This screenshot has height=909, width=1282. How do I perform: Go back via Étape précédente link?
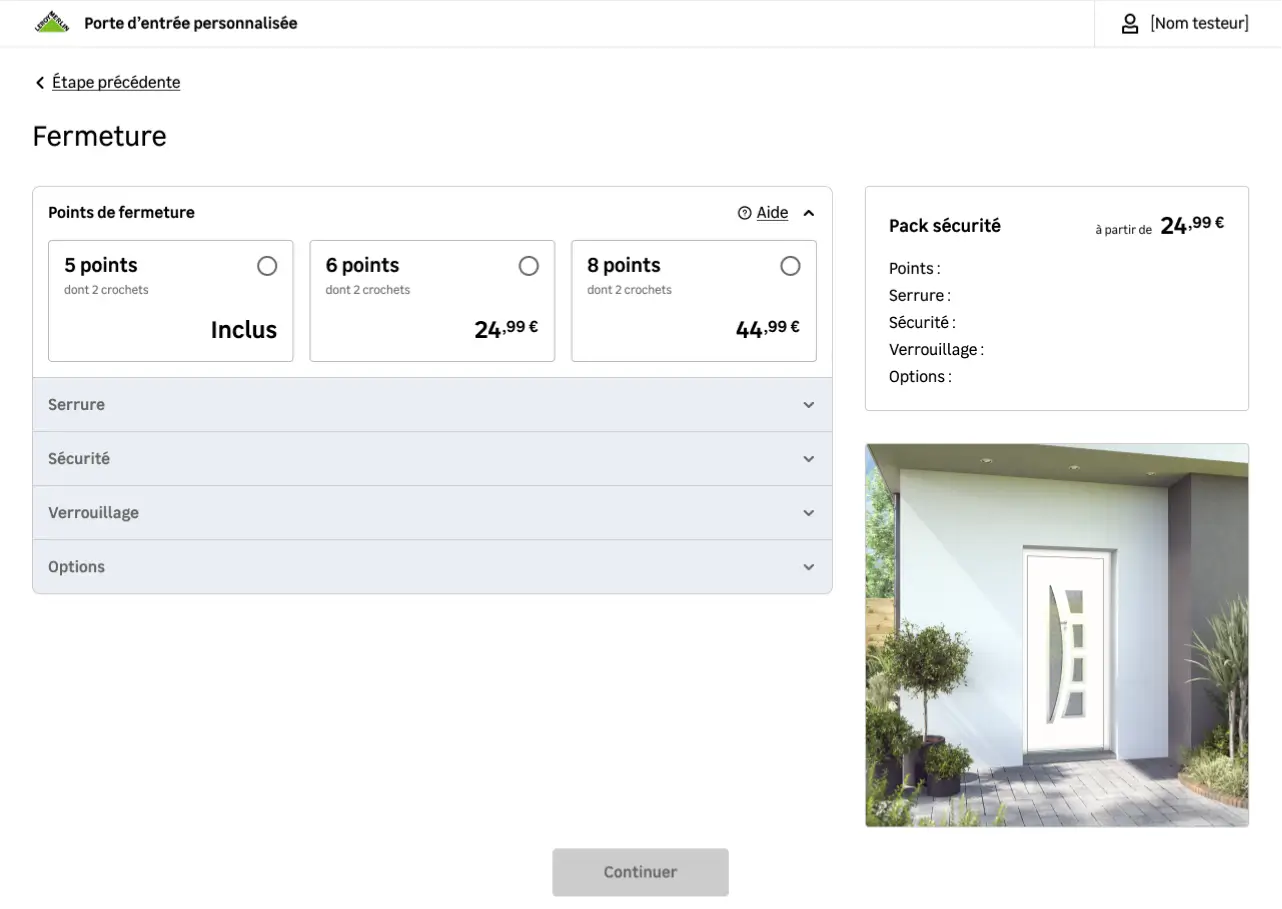[116, 82]
